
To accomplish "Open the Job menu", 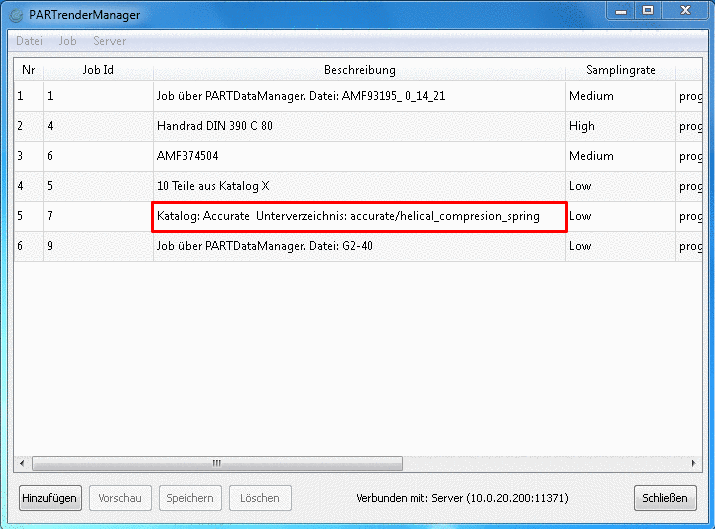I will click(67, 41).
